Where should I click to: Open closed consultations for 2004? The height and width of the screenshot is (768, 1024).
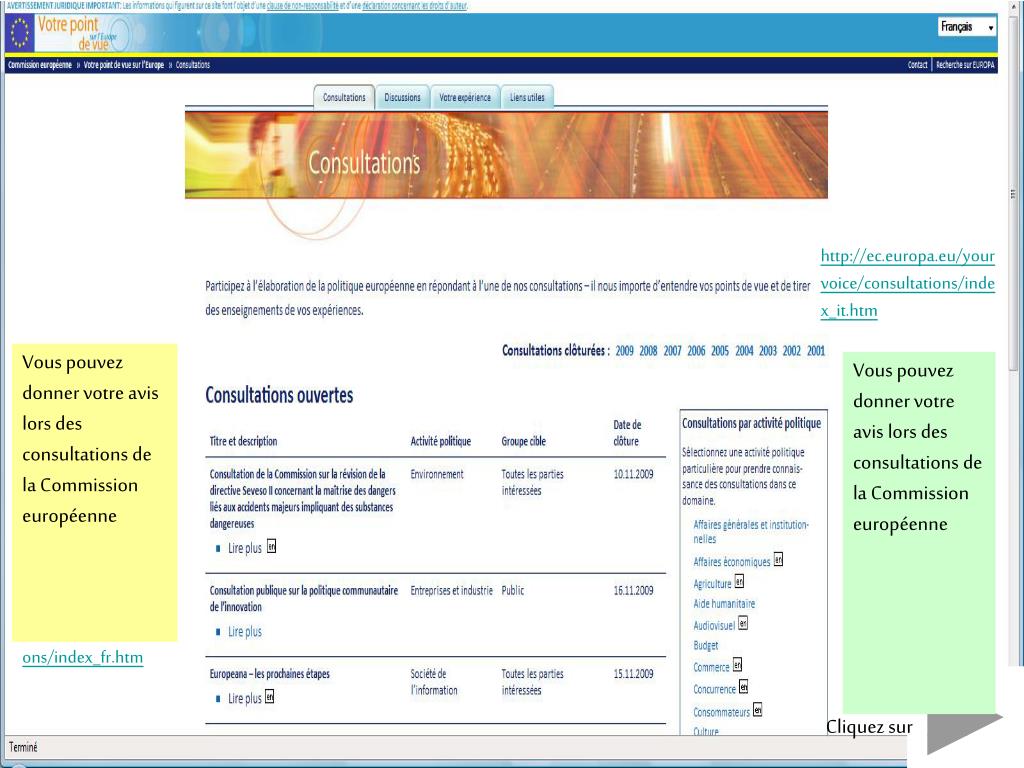coord(744,351)
